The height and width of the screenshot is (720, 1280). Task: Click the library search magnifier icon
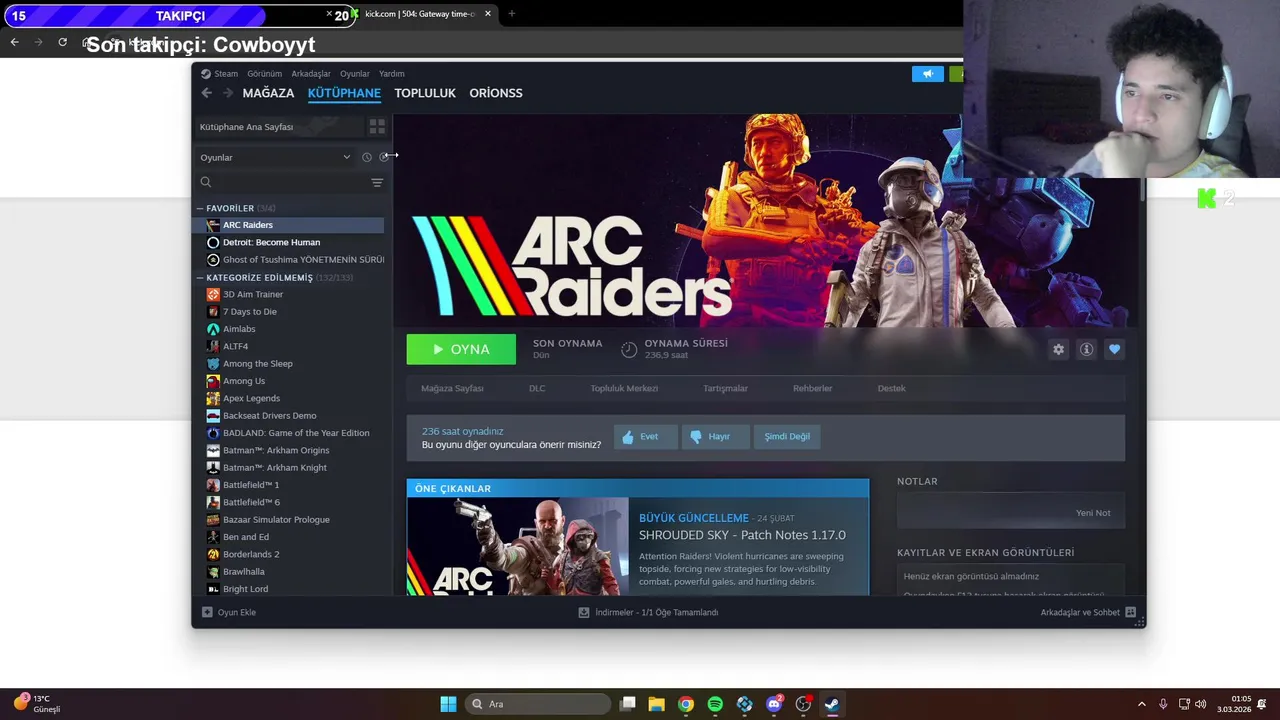pyautogui.click(x=206, y=182)
